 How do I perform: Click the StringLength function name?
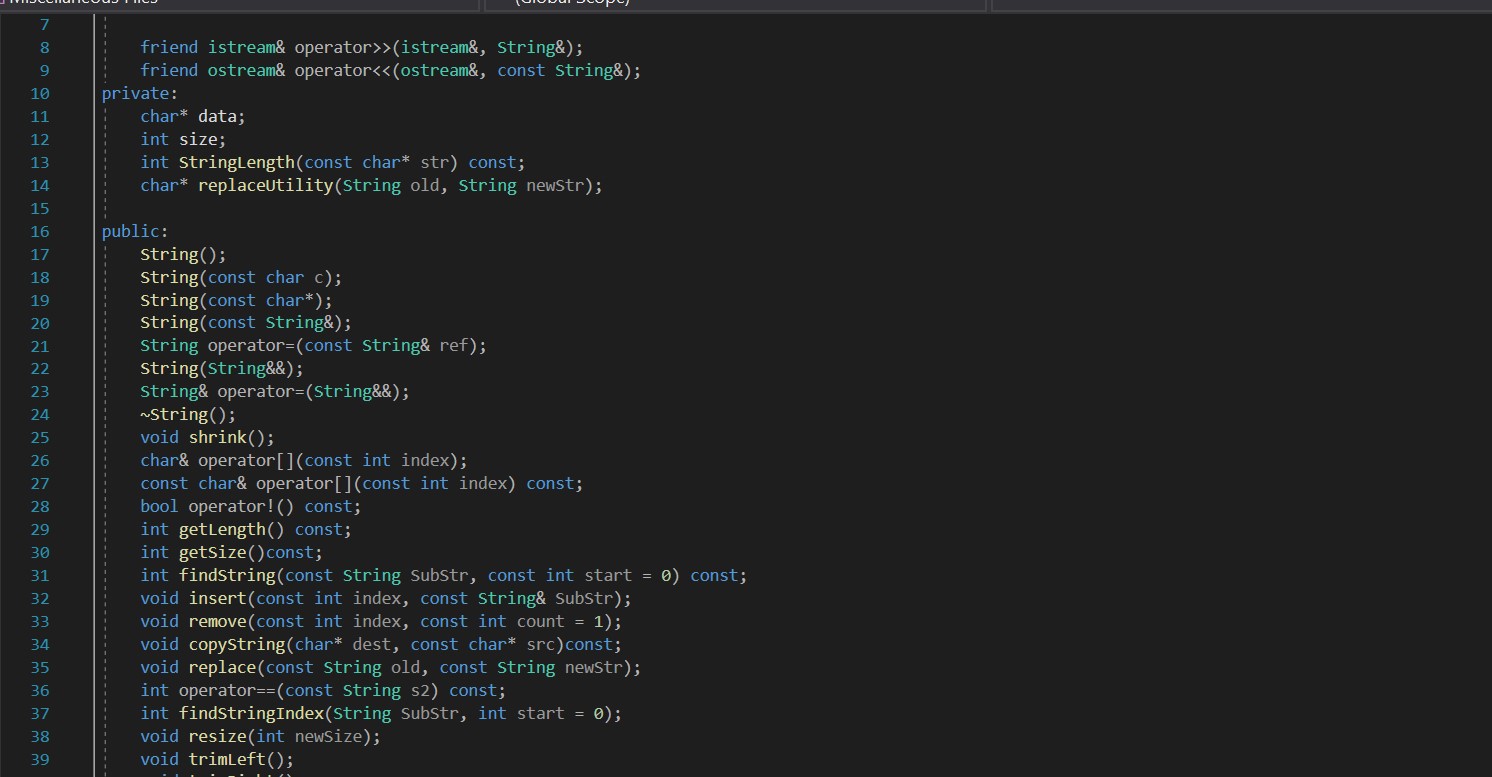[x=236, y=162]
